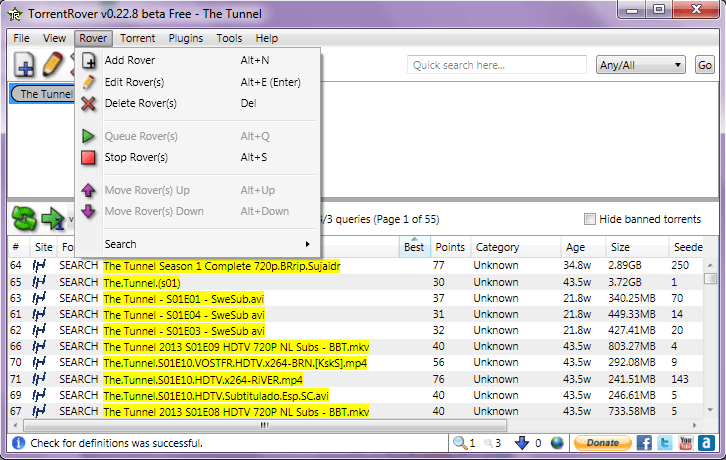Image resolution: width=726 pixels, height=460 pixels.
Task: Click the Delete Rover(s) red X icon in menu
Action: [88, 104]
